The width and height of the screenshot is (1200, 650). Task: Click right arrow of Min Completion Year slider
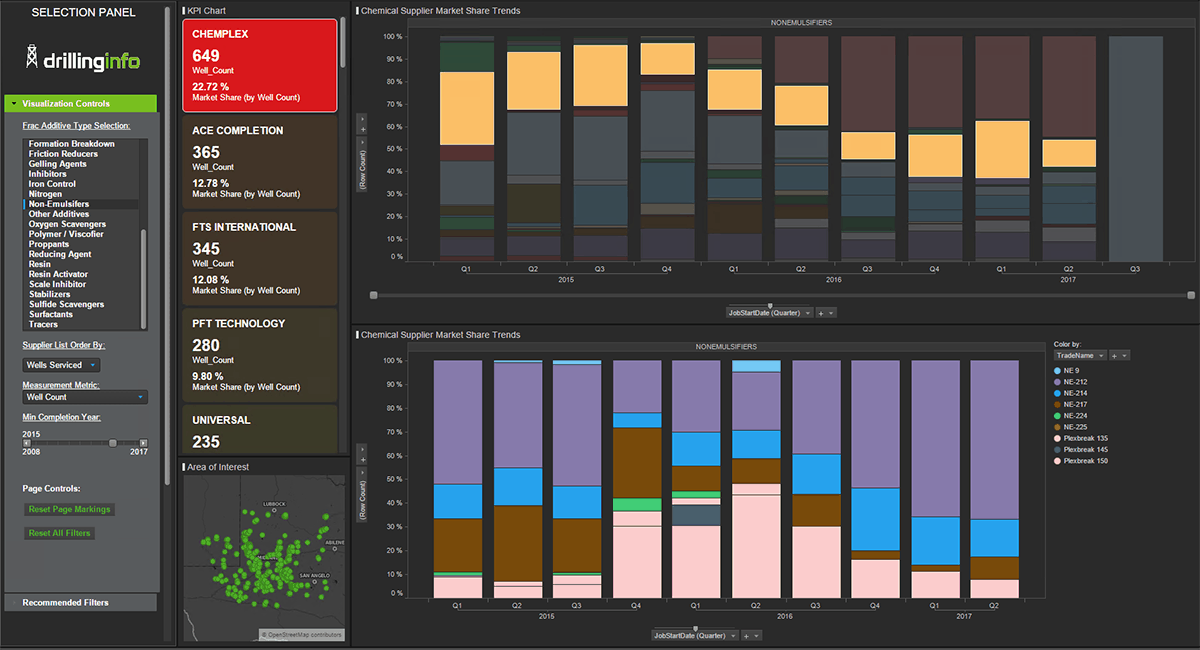point(143,442)
